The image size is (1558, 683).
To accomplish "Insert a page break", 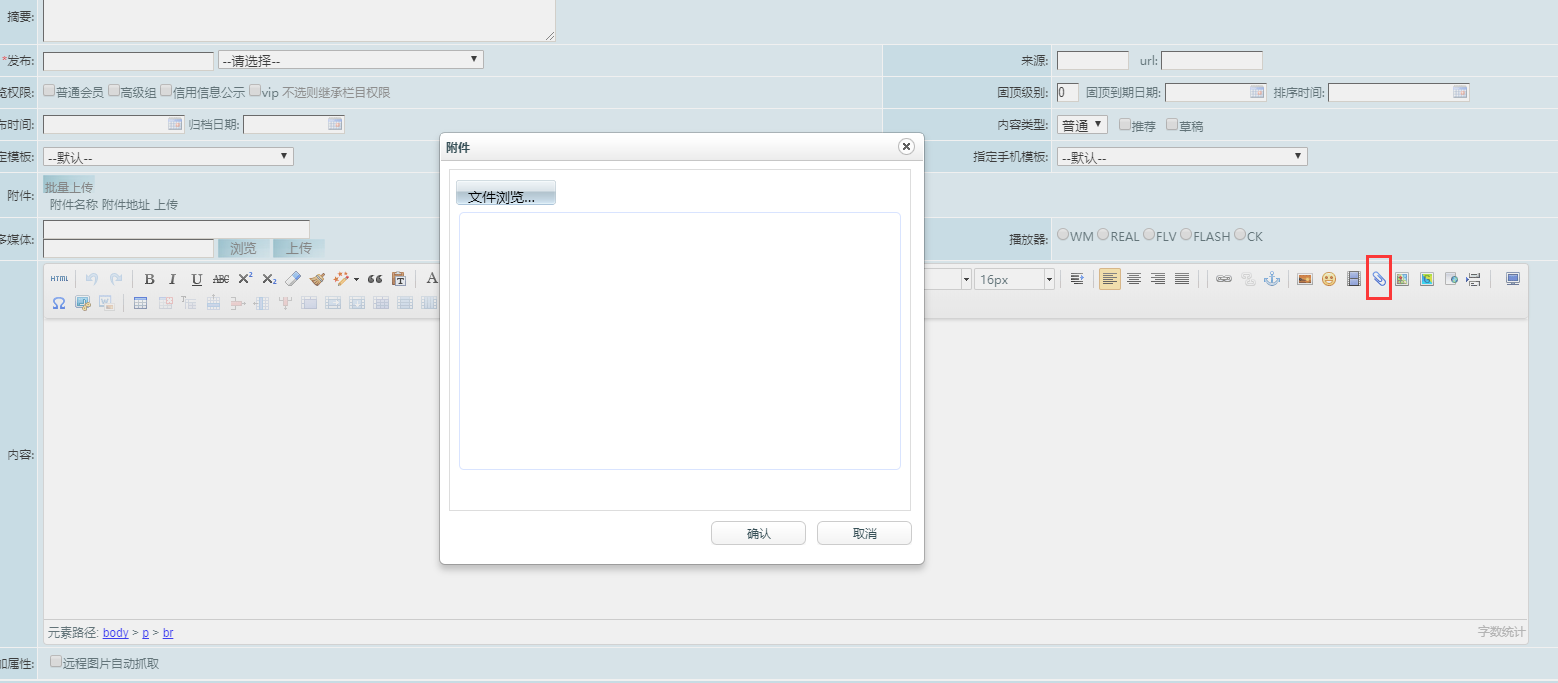I will coord(1474,279).
